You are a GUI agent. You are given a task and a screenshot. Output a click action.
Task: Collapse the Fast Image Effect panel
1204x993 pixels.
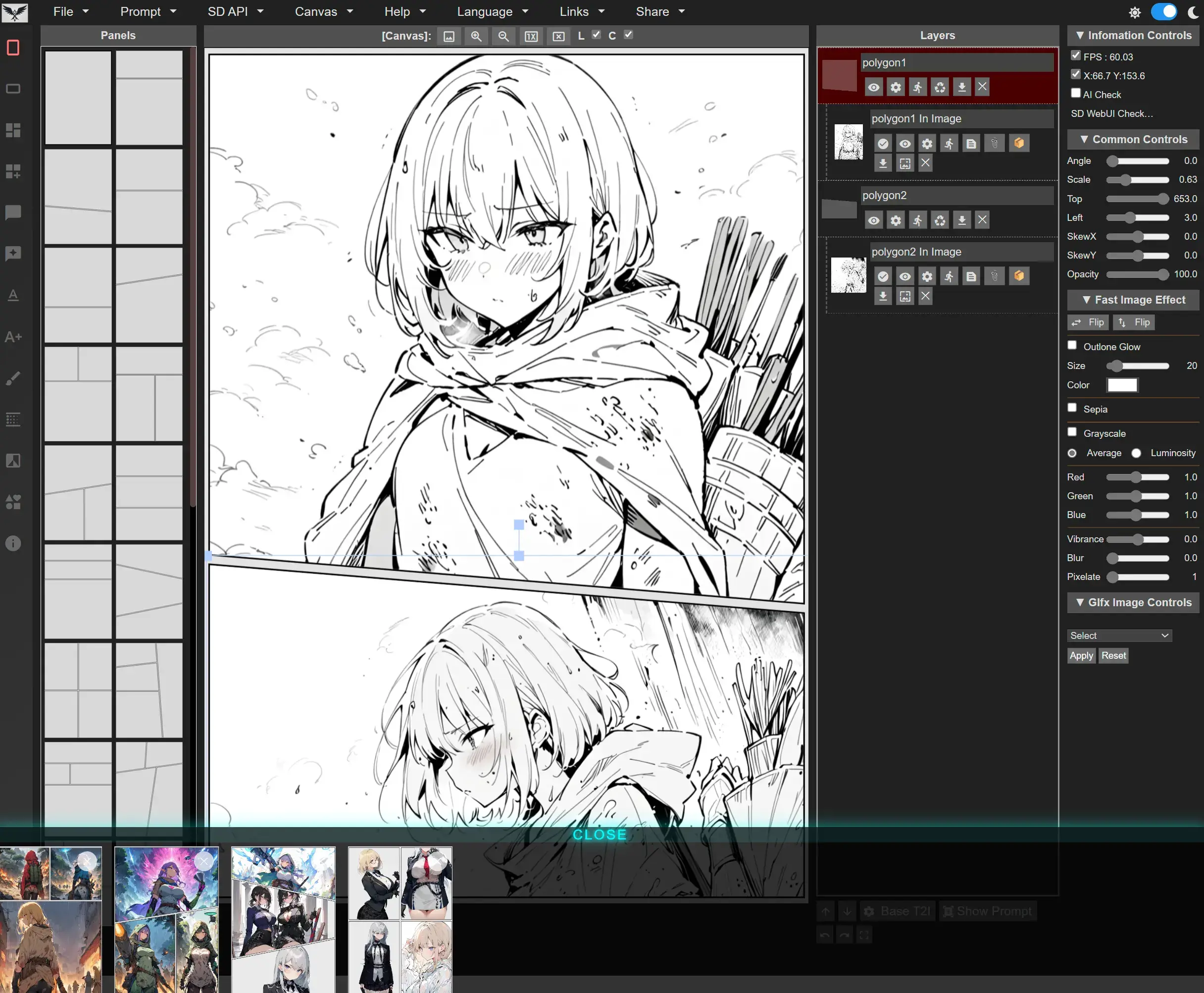click(1086, 300)
